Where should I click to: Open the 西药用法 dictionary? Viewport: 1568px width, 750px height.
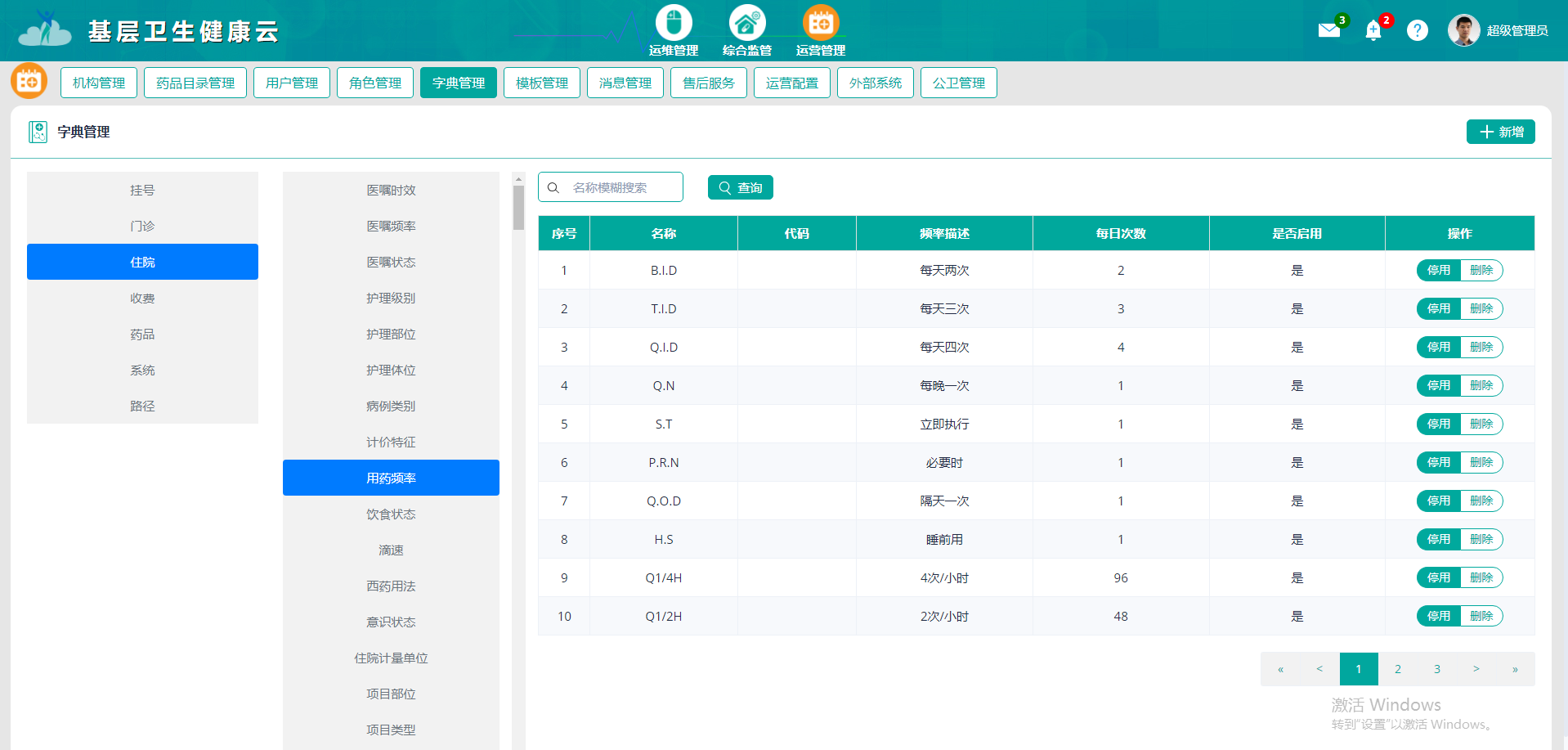(391, 586)
